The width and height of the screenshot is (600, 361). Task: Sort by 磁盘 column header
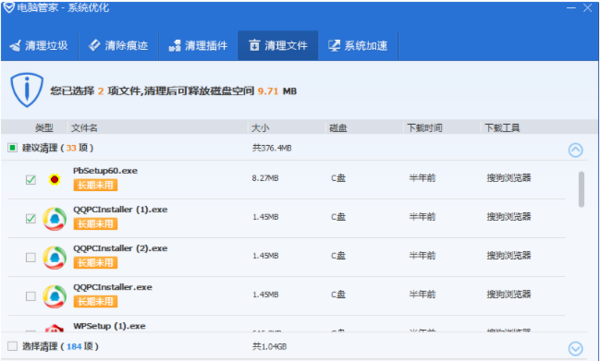tap(338, 128)
